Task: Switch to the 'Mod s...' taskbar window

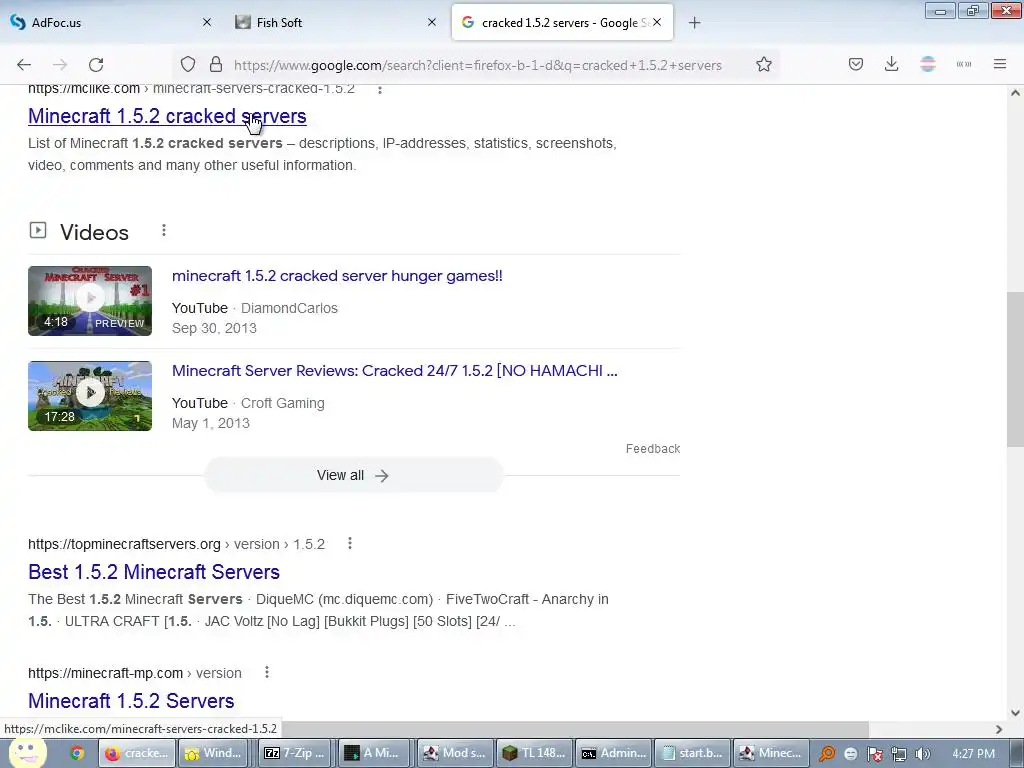Action: (454, 753)
